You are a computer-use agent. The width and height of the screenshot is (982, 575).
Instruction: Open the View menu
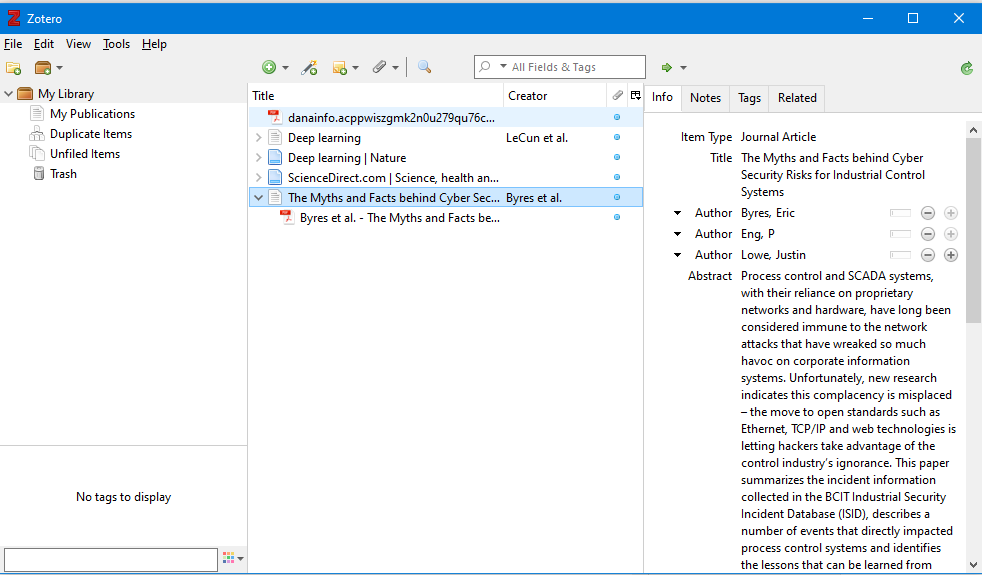[78, 44]
